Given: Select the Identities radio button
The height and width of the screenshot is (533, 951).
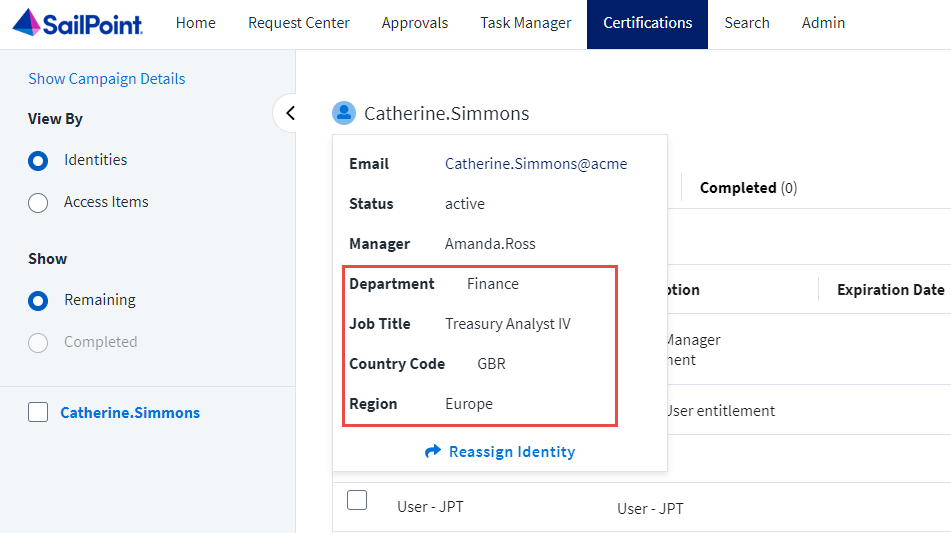Looking at the screenshot, I should tap(38, 161).
